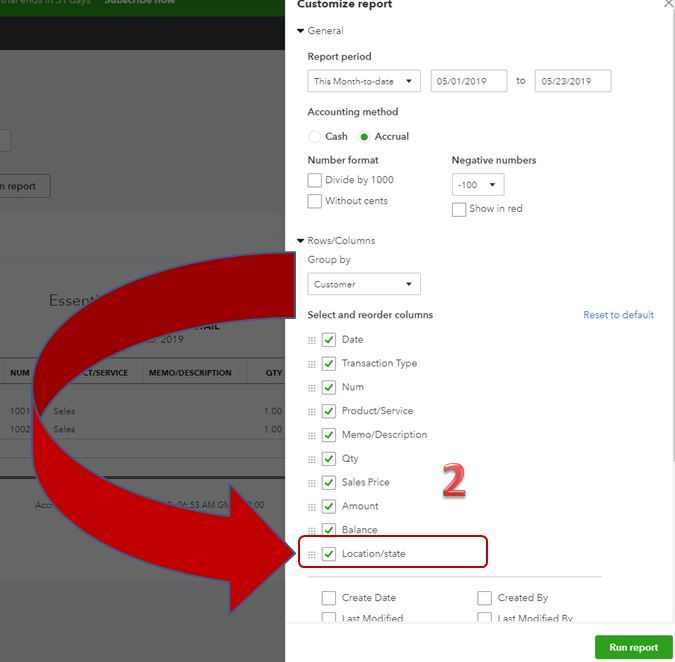
Task: Grab the drag handle beside Qty
Action: click(312, 460)
